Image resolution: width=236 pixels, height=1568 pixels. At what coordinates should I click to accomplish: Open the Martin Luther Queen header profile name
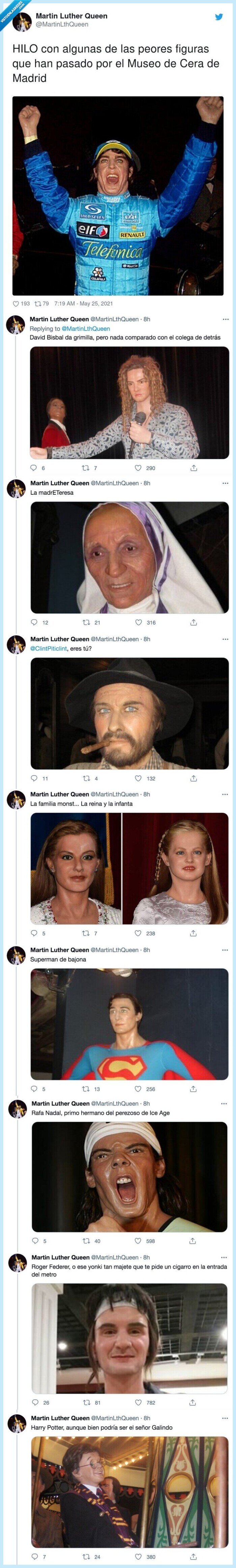tap(71, 16)
